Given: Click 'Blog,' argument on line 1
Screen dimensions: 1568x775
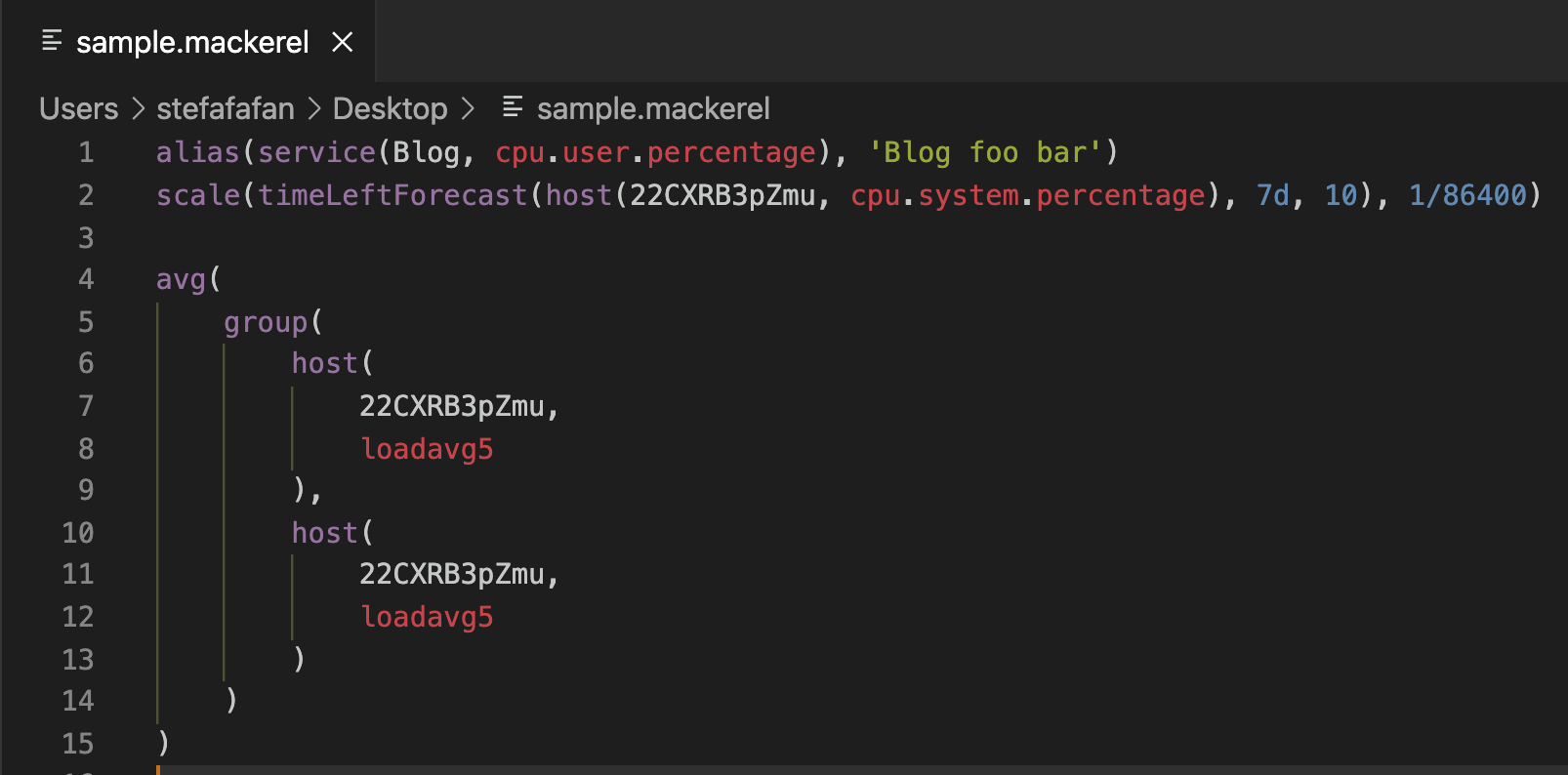Looking at the screenshot, I should coord(434,152).
